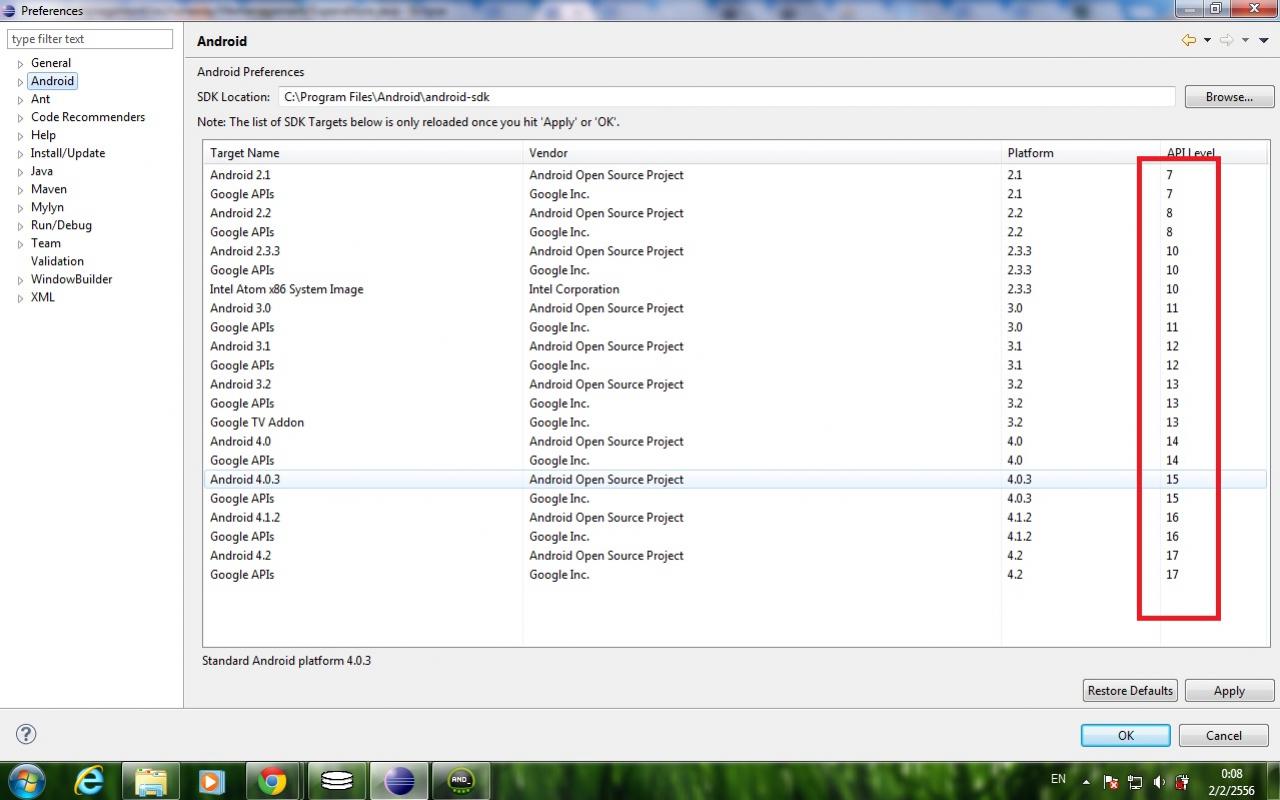The image size is (1280, 800).
Task: Focus the type filter text field
Action: click(90, 39)
